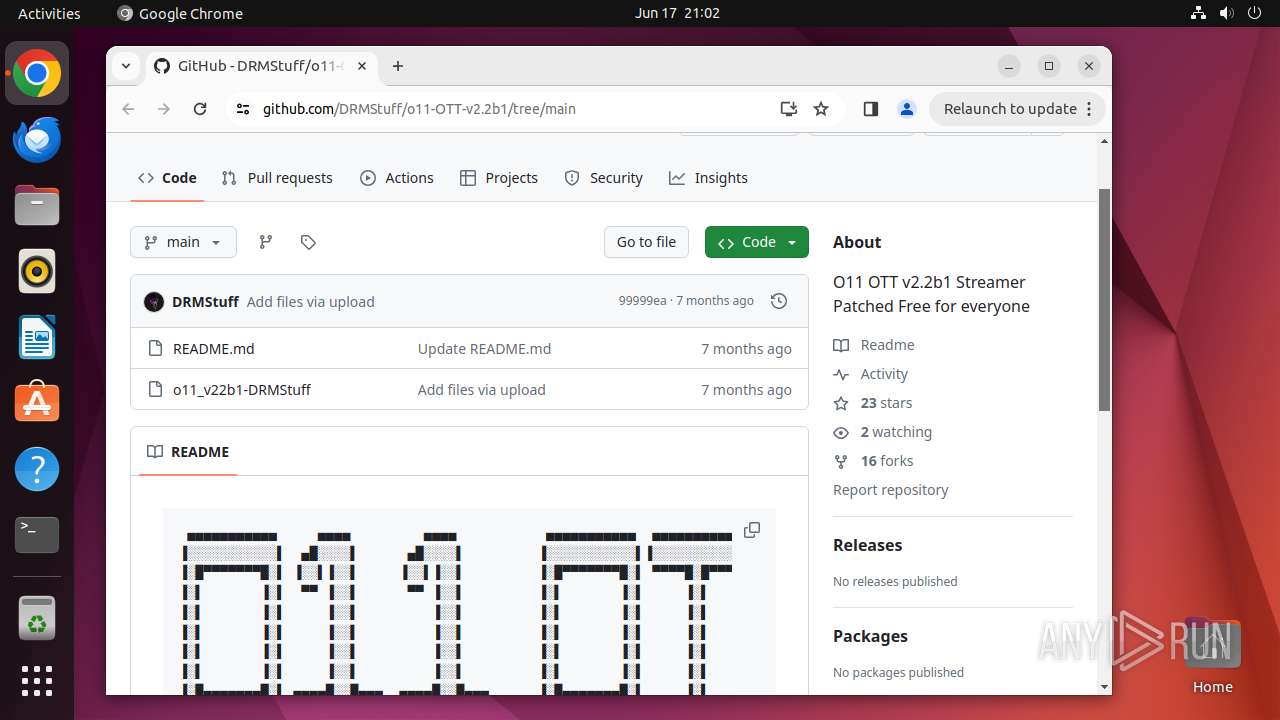The width and height of the screenshot is (1280, 720).
Task: Open the Activity link in About
Action: 871,374
